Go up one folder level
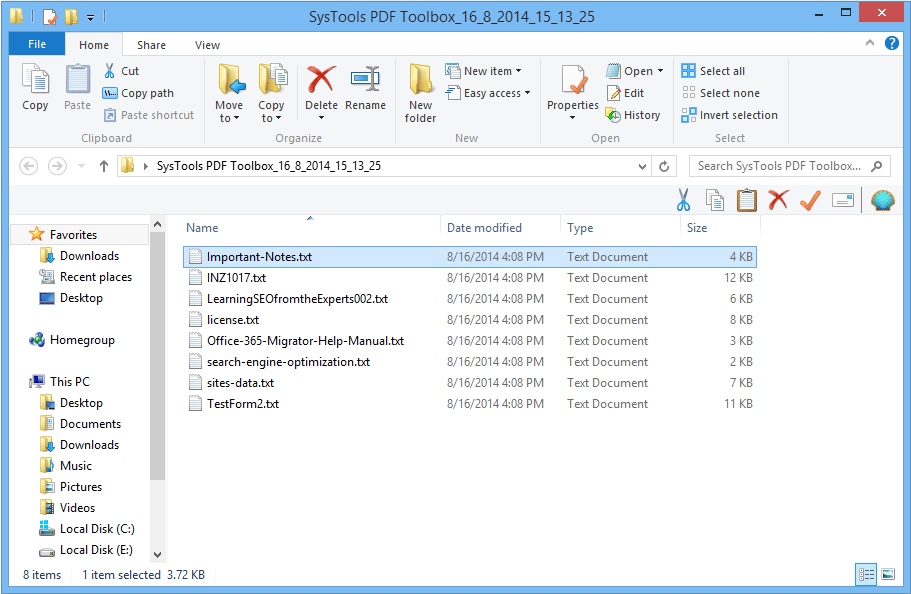The width and height of the screenshot is (911, 594). click(x=103, y=166)
